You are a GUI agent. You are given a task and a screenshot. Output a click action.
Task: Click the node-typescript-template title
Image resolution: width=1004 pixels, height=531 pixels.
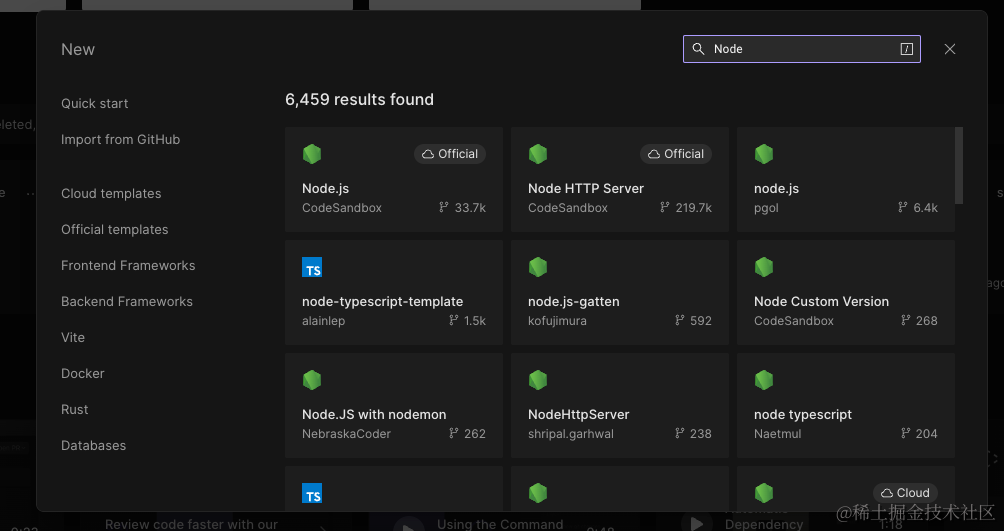click(382, 301)
